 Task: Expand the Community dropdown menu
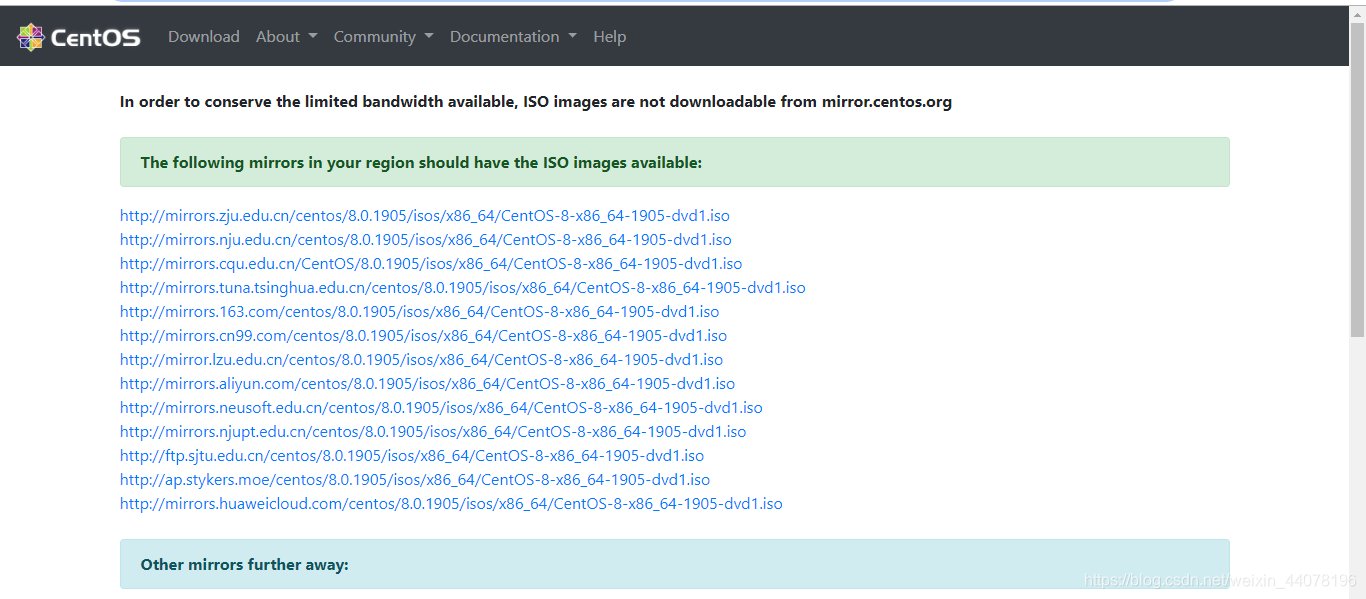point(384,37)
